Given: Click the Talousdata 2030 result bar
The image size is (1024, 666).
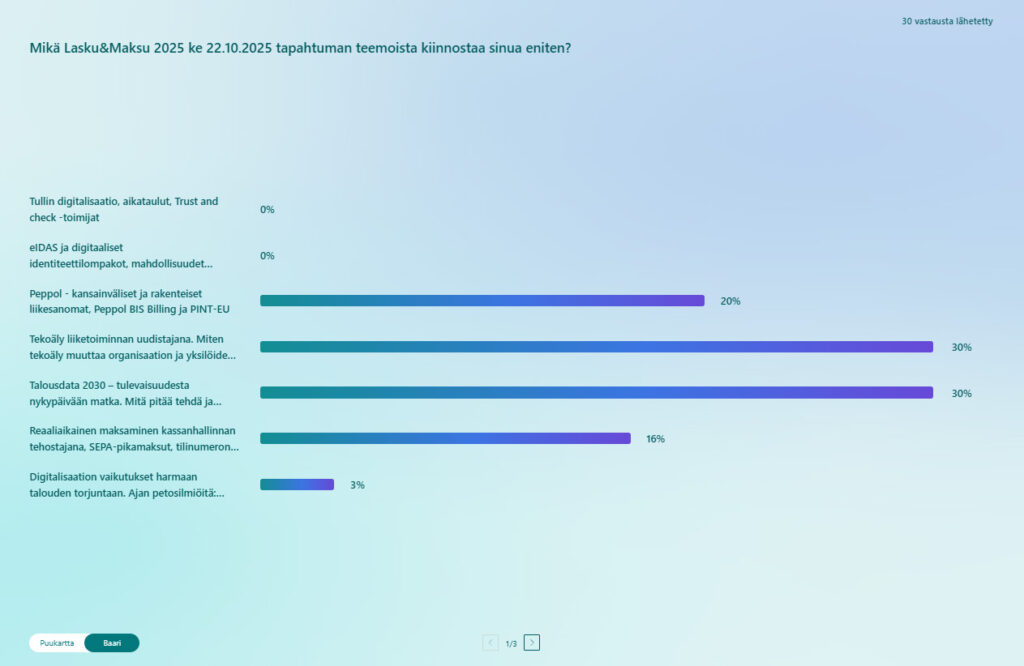Looking at the screenshot, I should pos(596,393).
